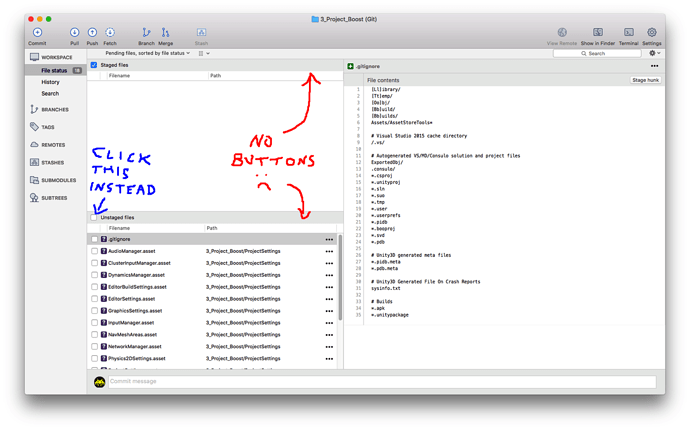Open the Merge tool icon
The width and height of the screenshot is (690, 430).
[165, 33]
